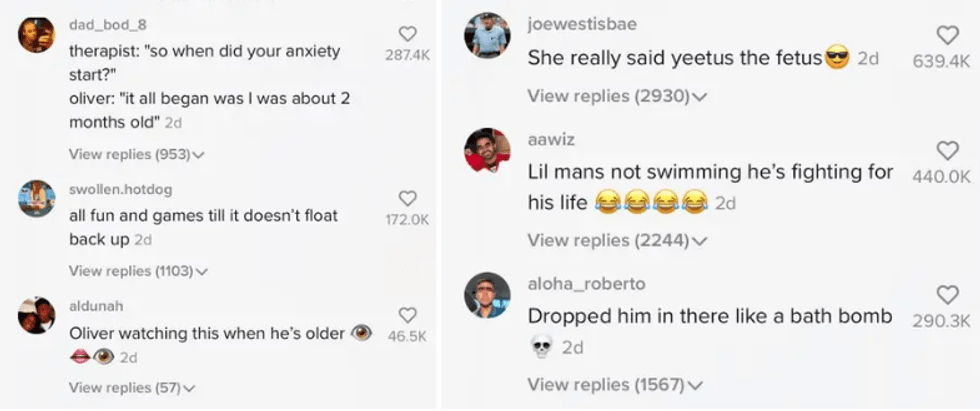This screenshot has height=411, width=980.
Task: Like aldunah's Oliver comment
Action: (407, 315)
